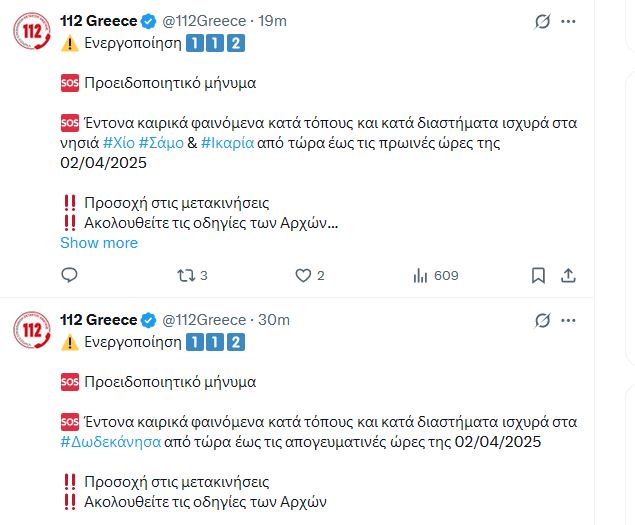
Task: Open the #Ικαρία hashtag
Action: 233,143
